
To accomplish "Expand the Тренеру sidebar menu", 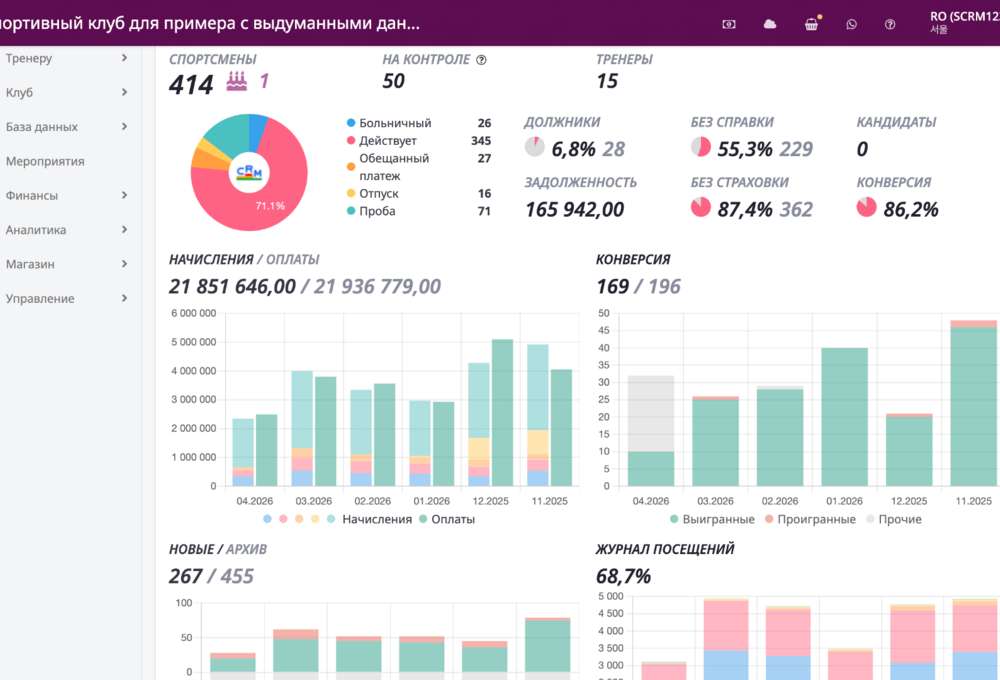I will [66, 58].
